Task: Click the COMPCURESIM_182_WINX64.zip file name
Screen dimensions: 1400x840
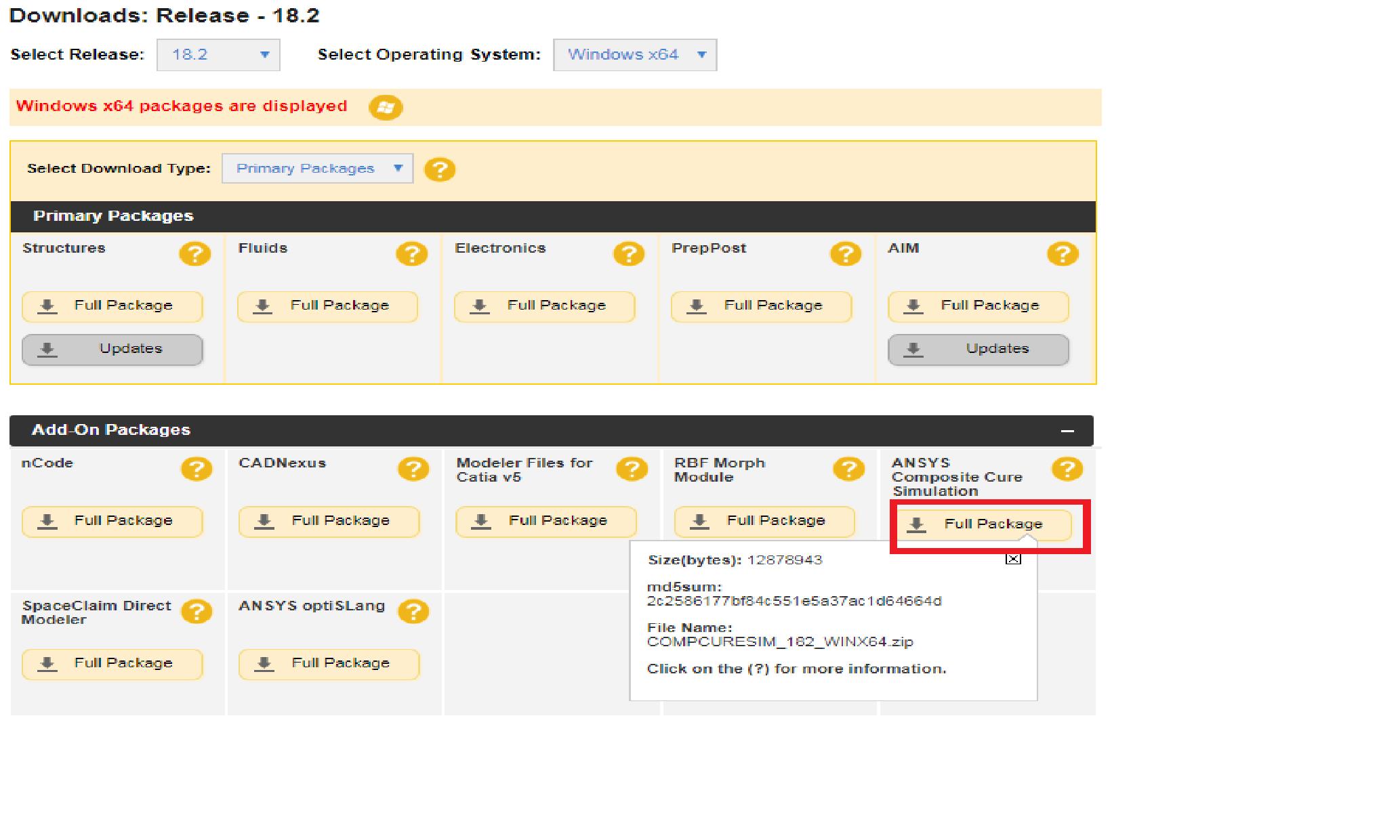Action: point(780,642)
